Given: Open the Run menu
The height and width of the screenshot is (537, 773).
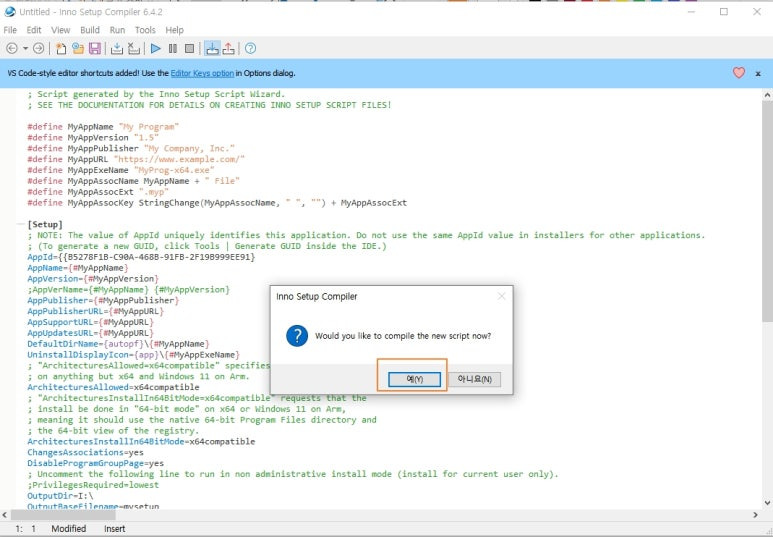Looking at the screenshot, I should click(x=117, y=30).
